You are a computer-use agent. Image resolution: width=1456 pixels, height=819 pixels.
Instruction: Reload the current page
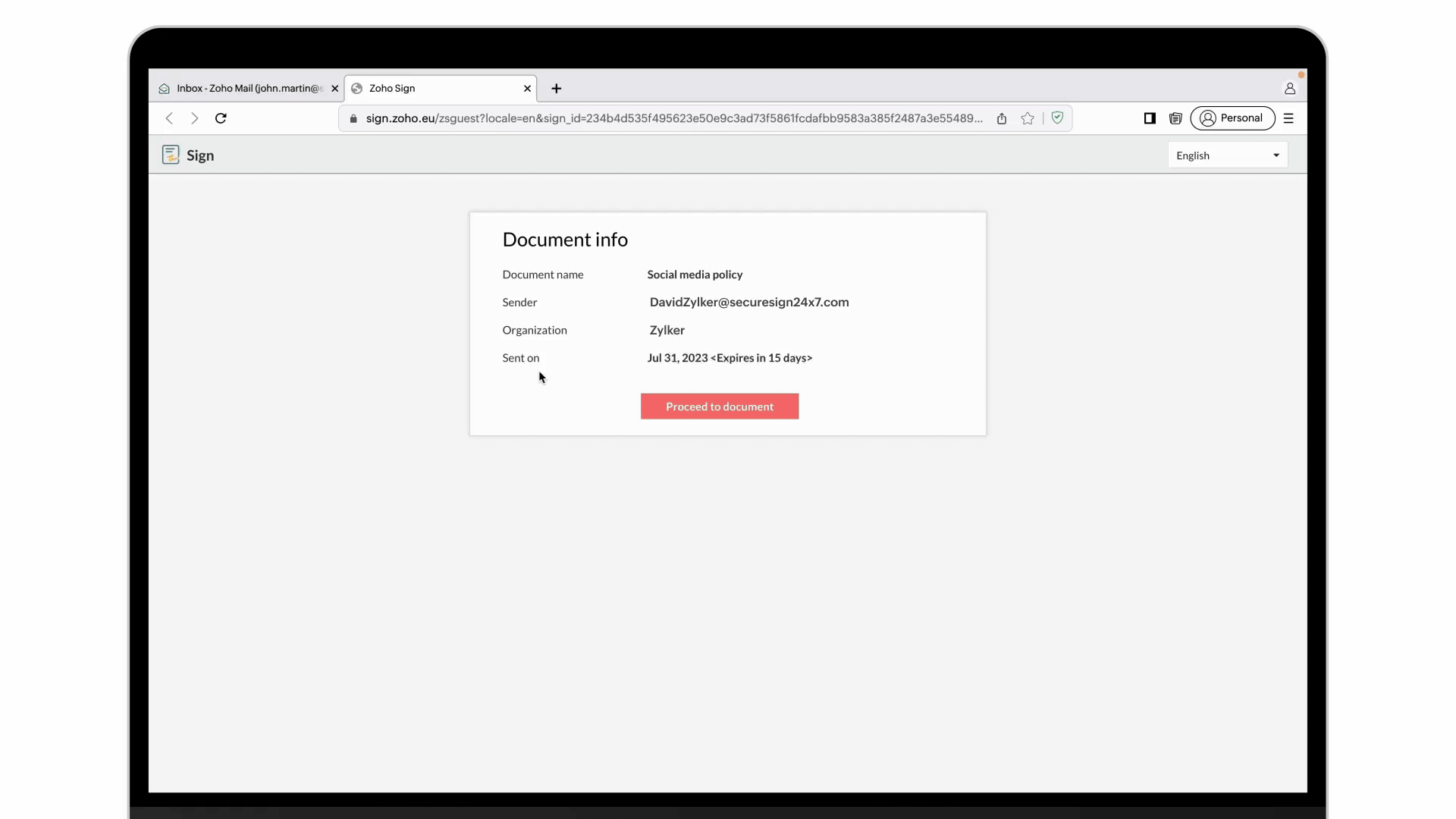(221, 118)
